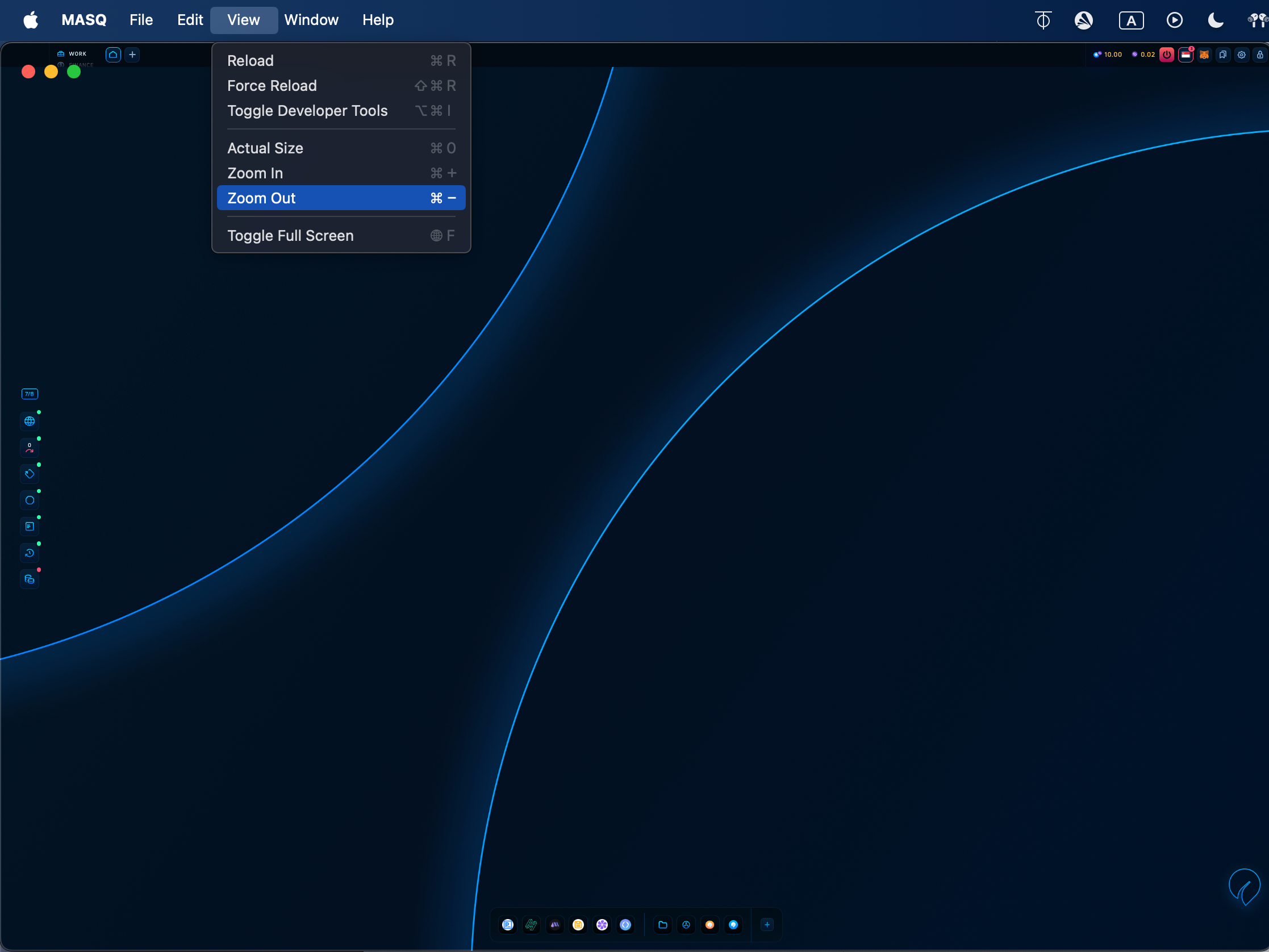Click the 10.00 token balance
Viewport: 1269px width, 952px height.
[x=1107, y=55]
